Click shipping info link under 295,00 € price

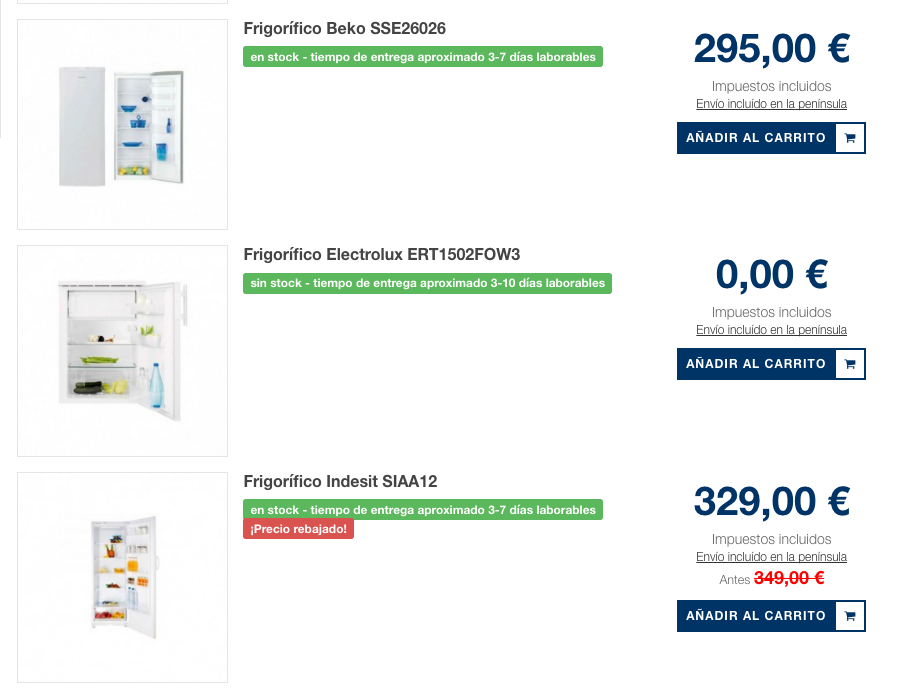coord(771,104)
